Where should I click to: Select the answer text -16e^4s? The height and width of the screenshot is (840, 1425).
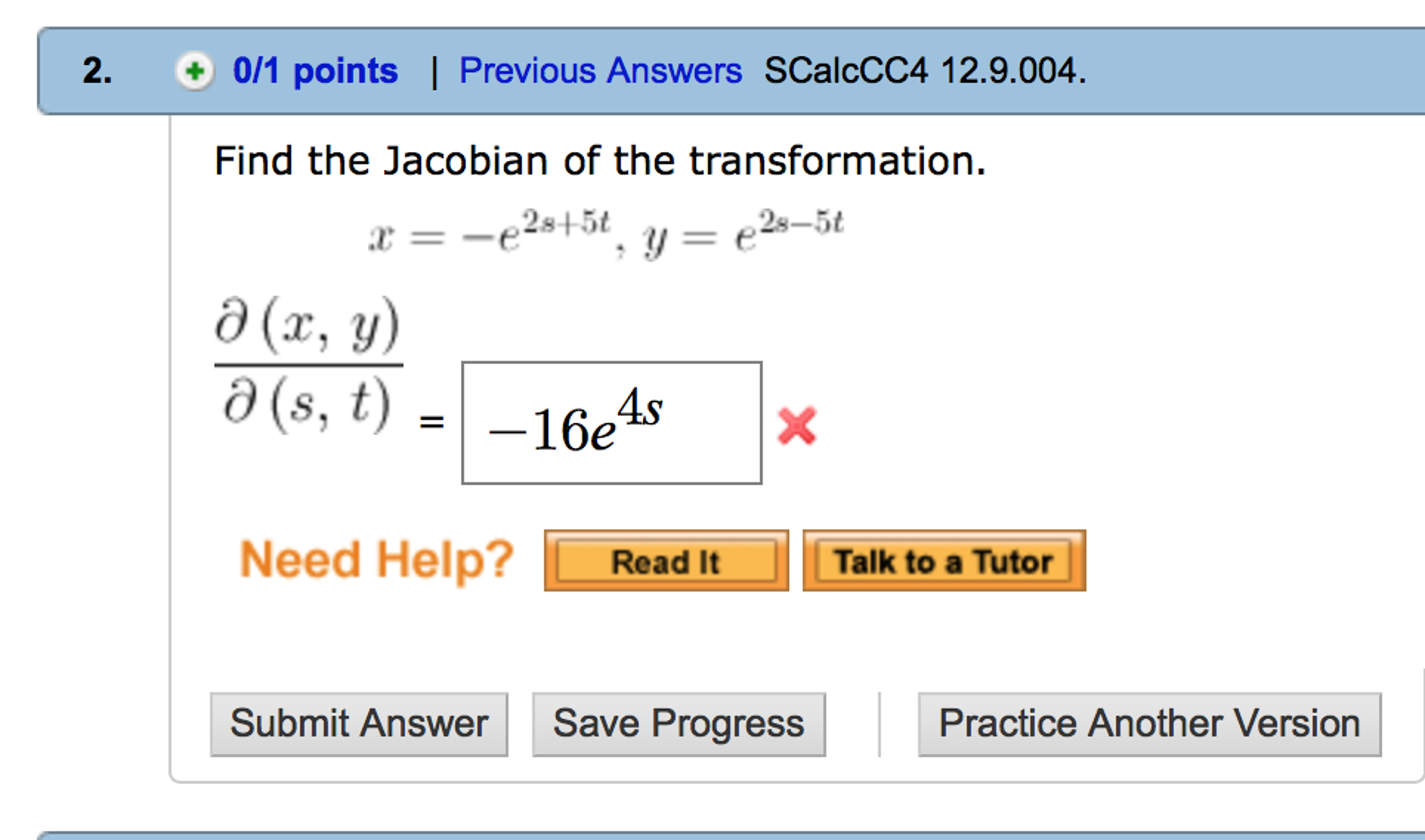click(577, 421)
